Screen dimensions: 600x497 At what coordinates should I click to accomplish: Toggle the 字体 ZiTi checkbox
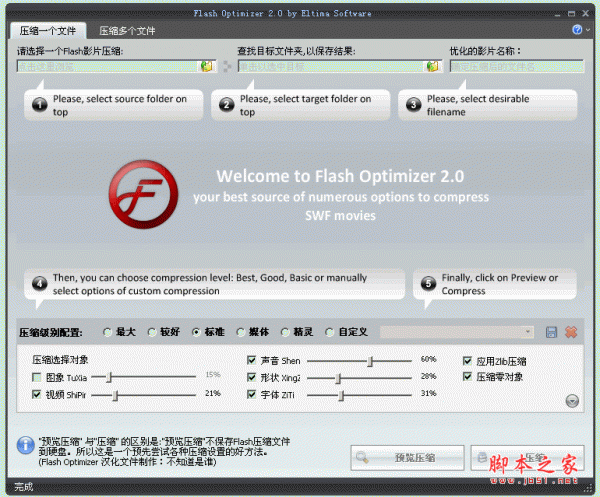click(x=251, y=394)
